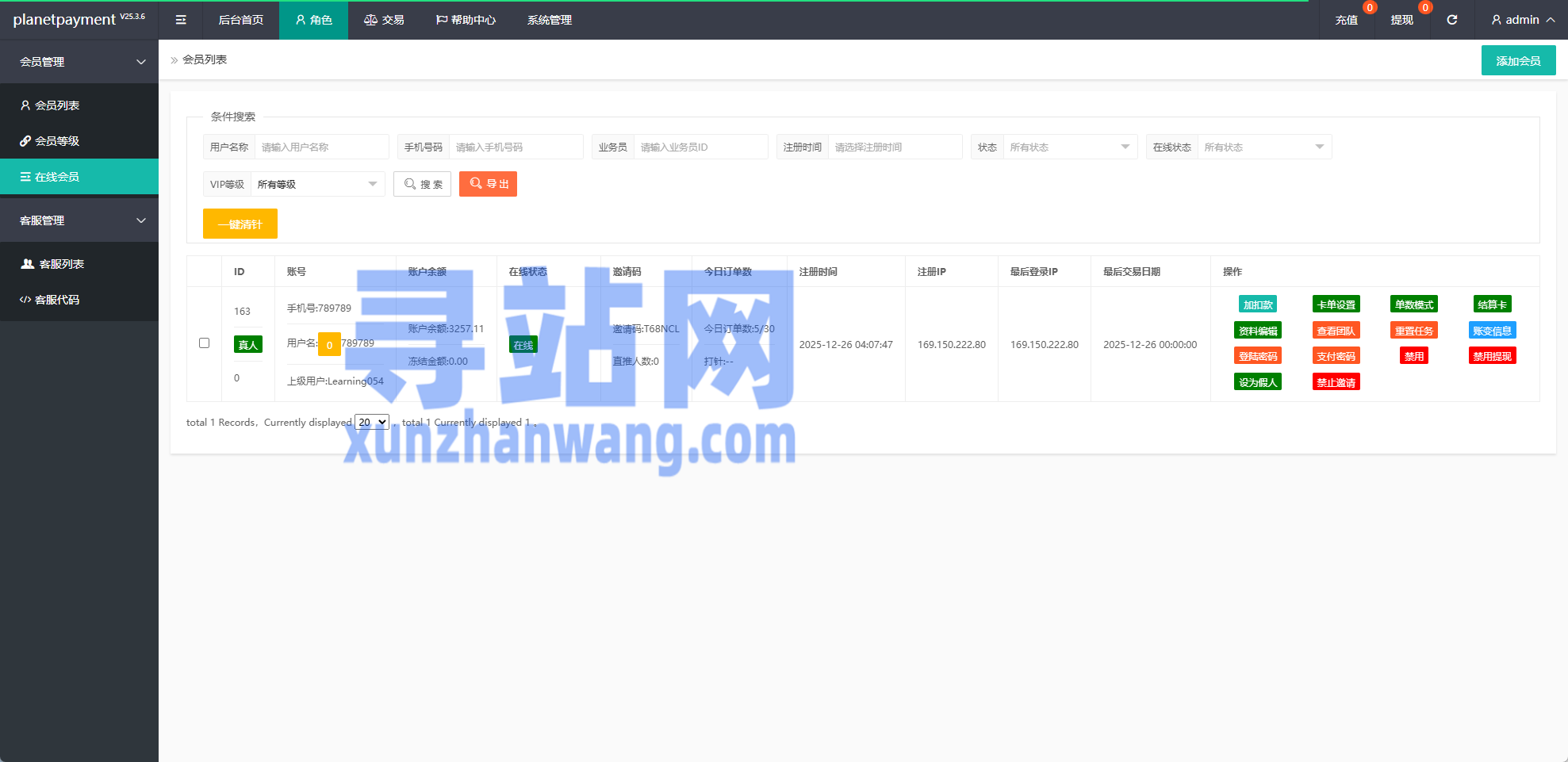This screenshot has height=762, width=1568.
Task: Open the 在线状态 status dropdown
Action: [1264, 147]
